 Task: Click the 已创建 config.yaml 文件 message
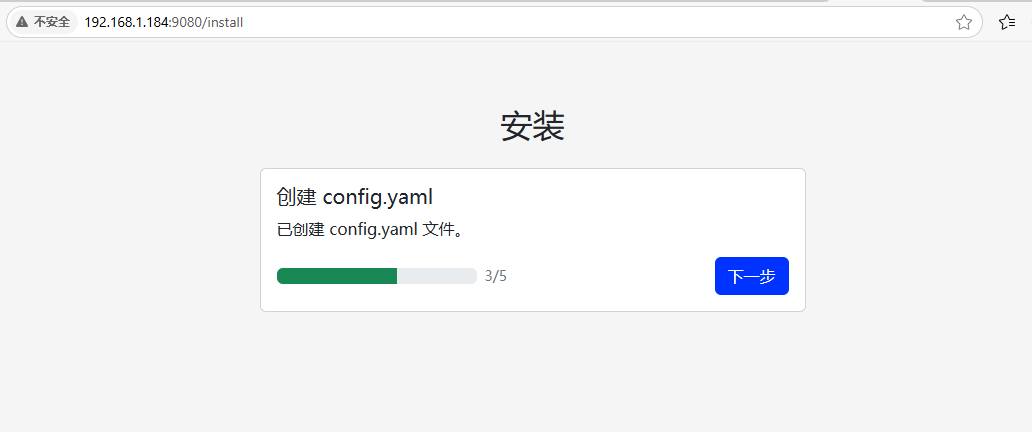pos(369,230)
